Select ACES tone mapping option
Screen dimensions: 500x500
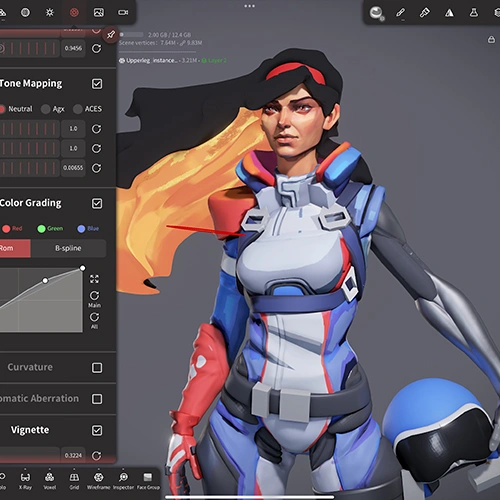pyautogui.click(x=88, y=109)
